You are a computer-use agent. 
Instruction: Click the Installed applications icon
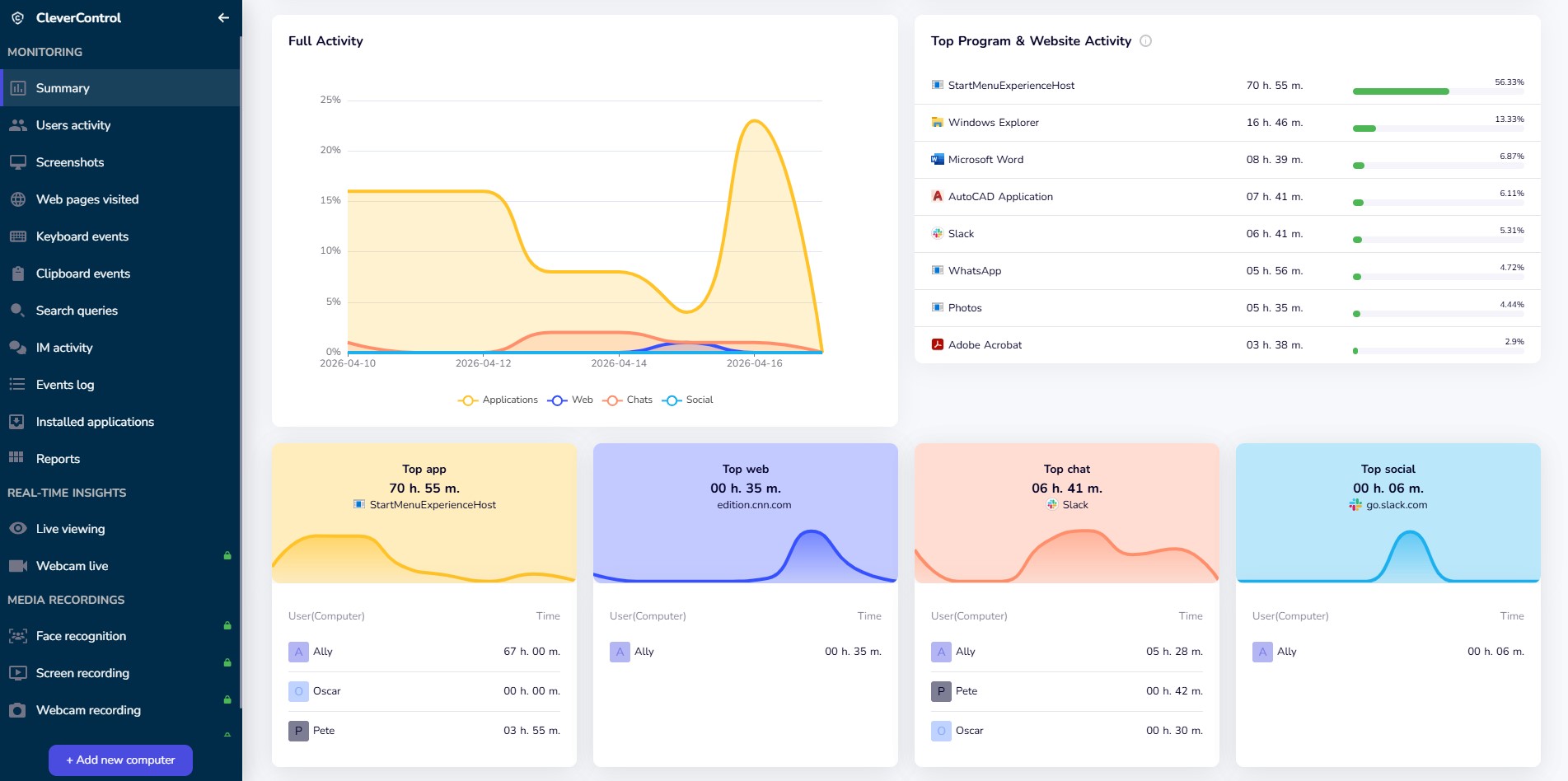point(17,422)
